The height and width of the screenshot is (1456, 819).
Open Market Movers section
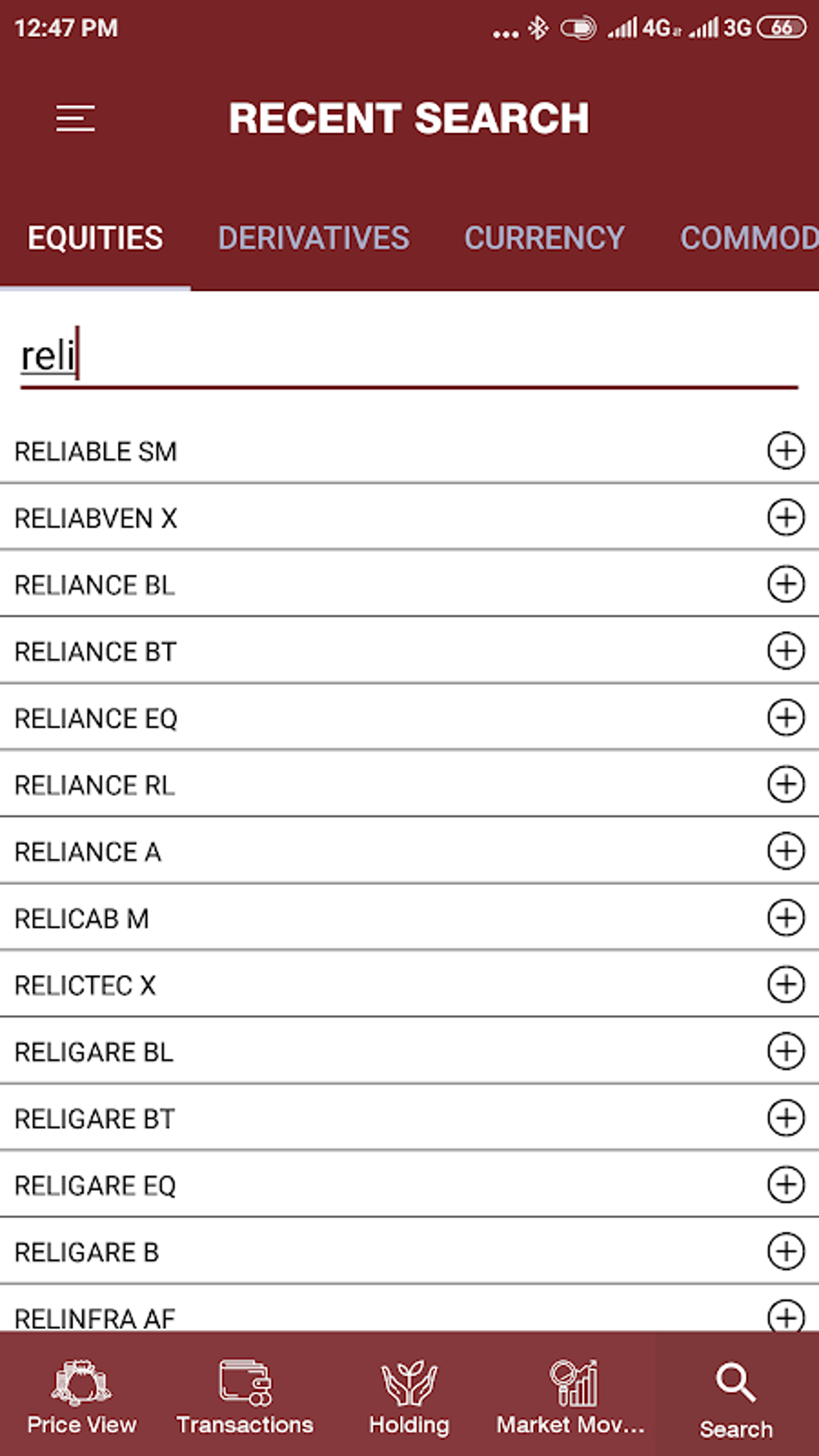pyautogui.click(x=571, y=1397)
